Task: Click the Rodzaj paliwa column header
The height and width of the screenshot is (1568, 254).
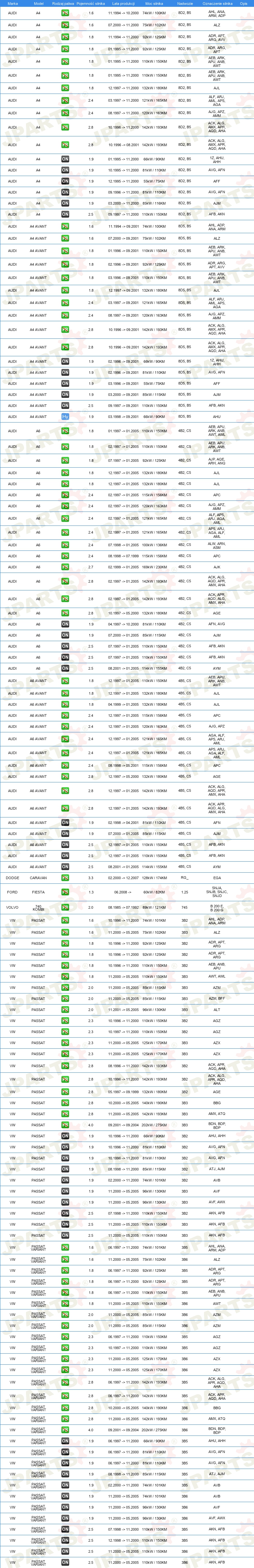Action: [x=63, y=3]
